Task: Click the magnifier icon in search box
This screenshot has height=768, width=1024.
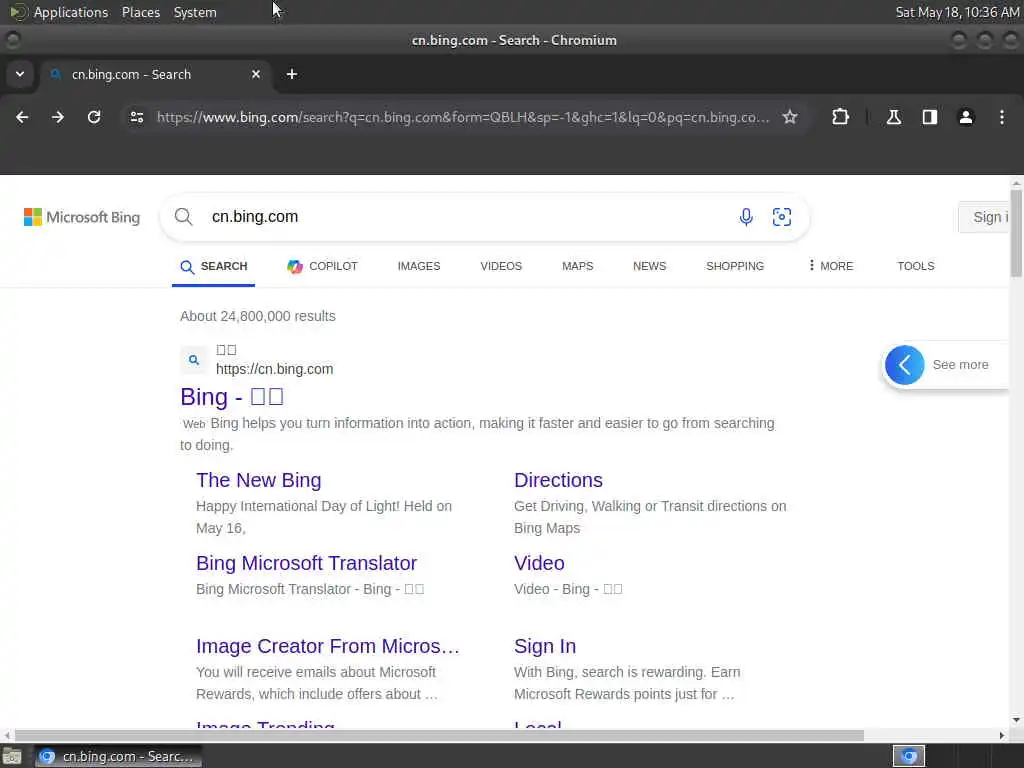Action: (x=184, y=217)
